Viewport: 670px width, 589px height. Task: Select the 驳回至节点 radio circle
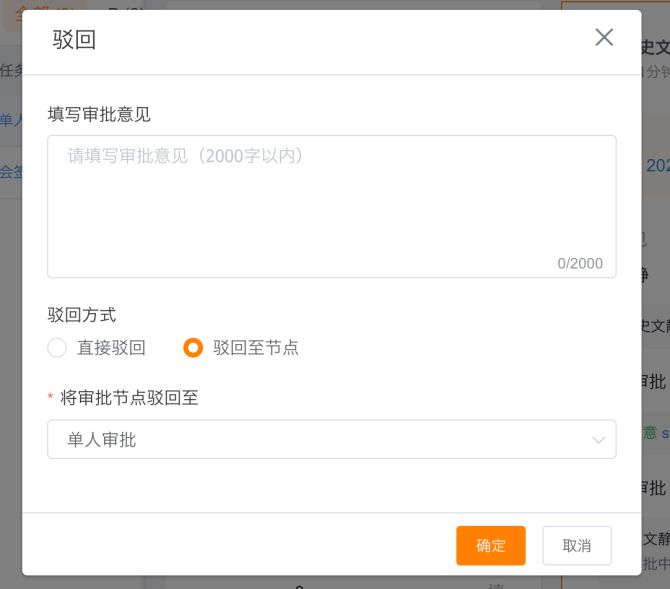(x=193, y=348)
